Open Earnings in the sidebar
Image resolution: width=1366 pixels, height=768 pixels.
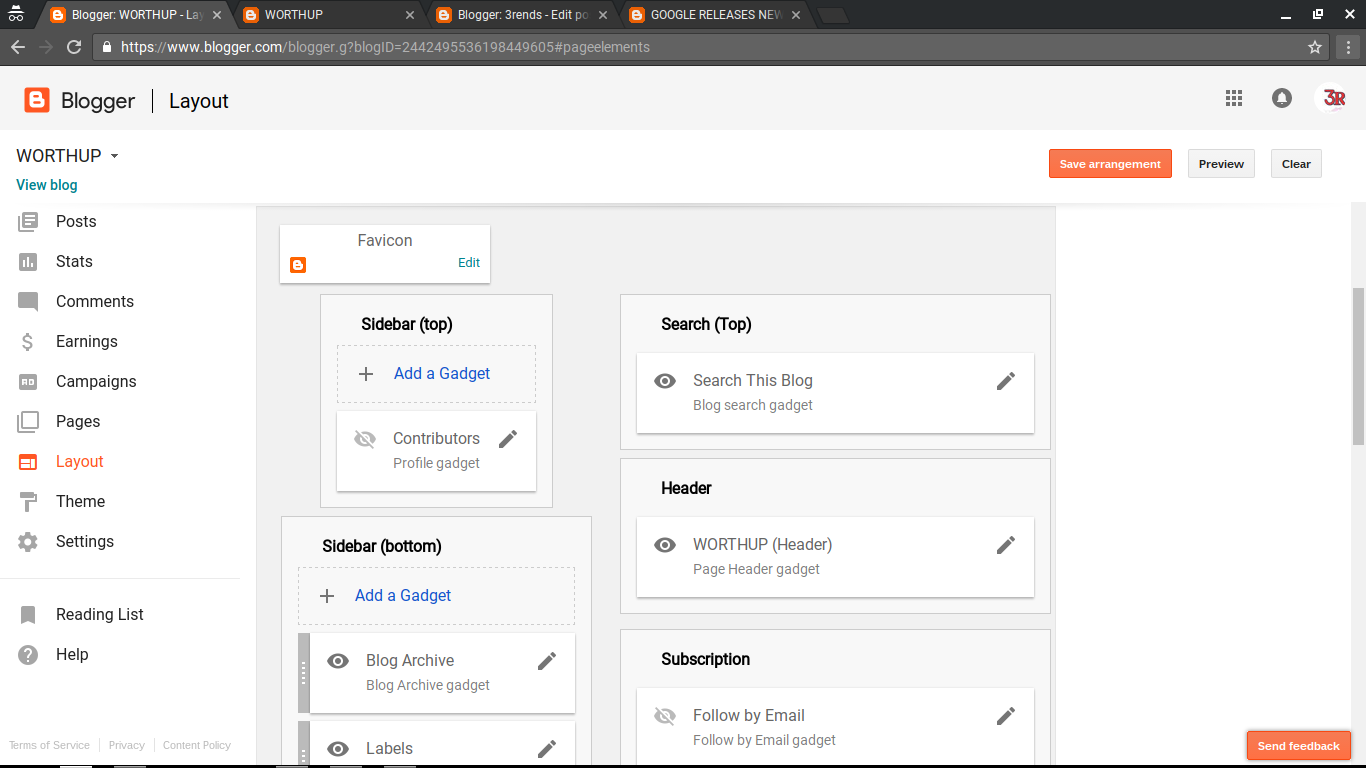coord(87,341)
